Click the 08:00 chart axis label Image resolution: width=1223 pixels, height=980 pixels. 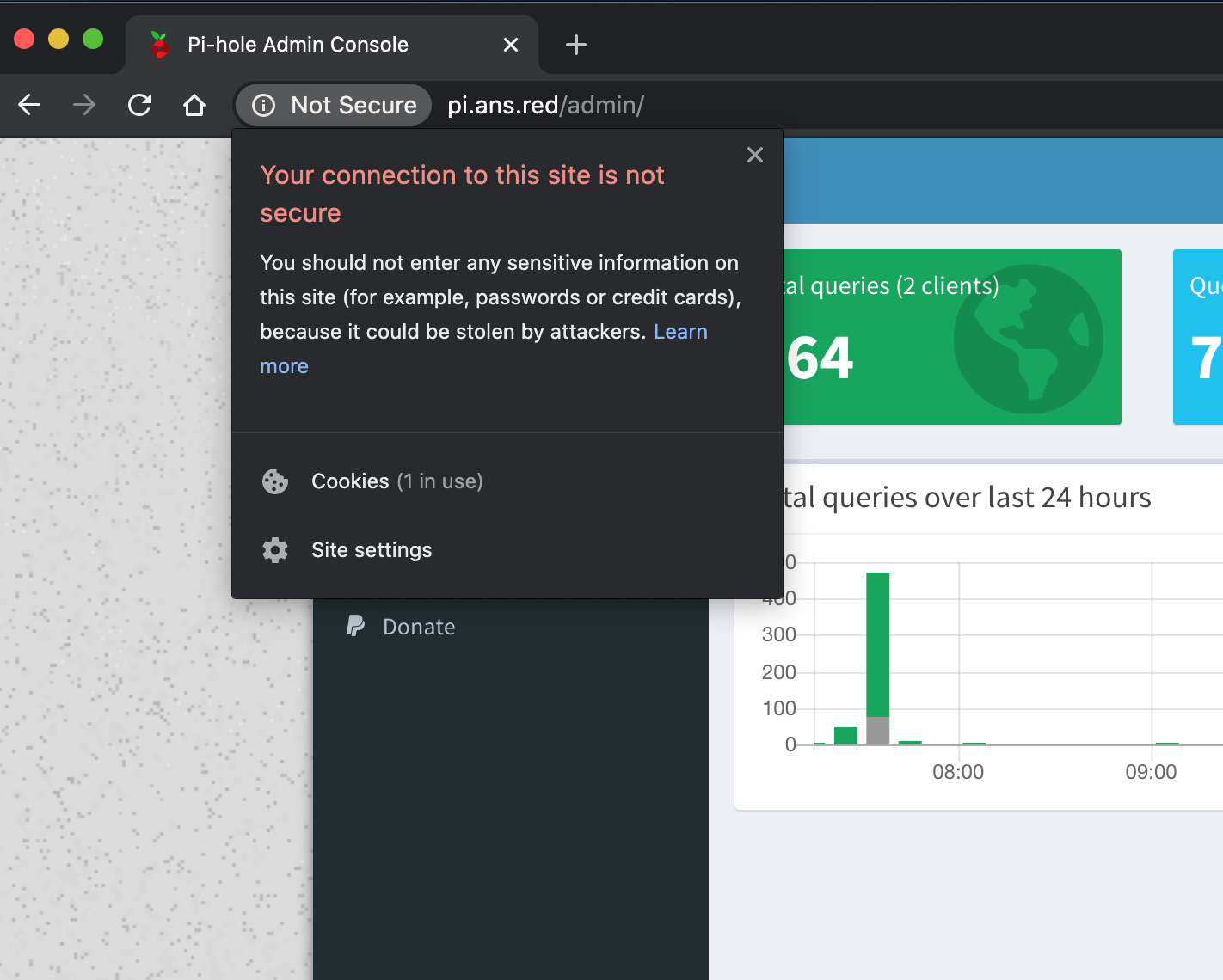coord(958,772)
